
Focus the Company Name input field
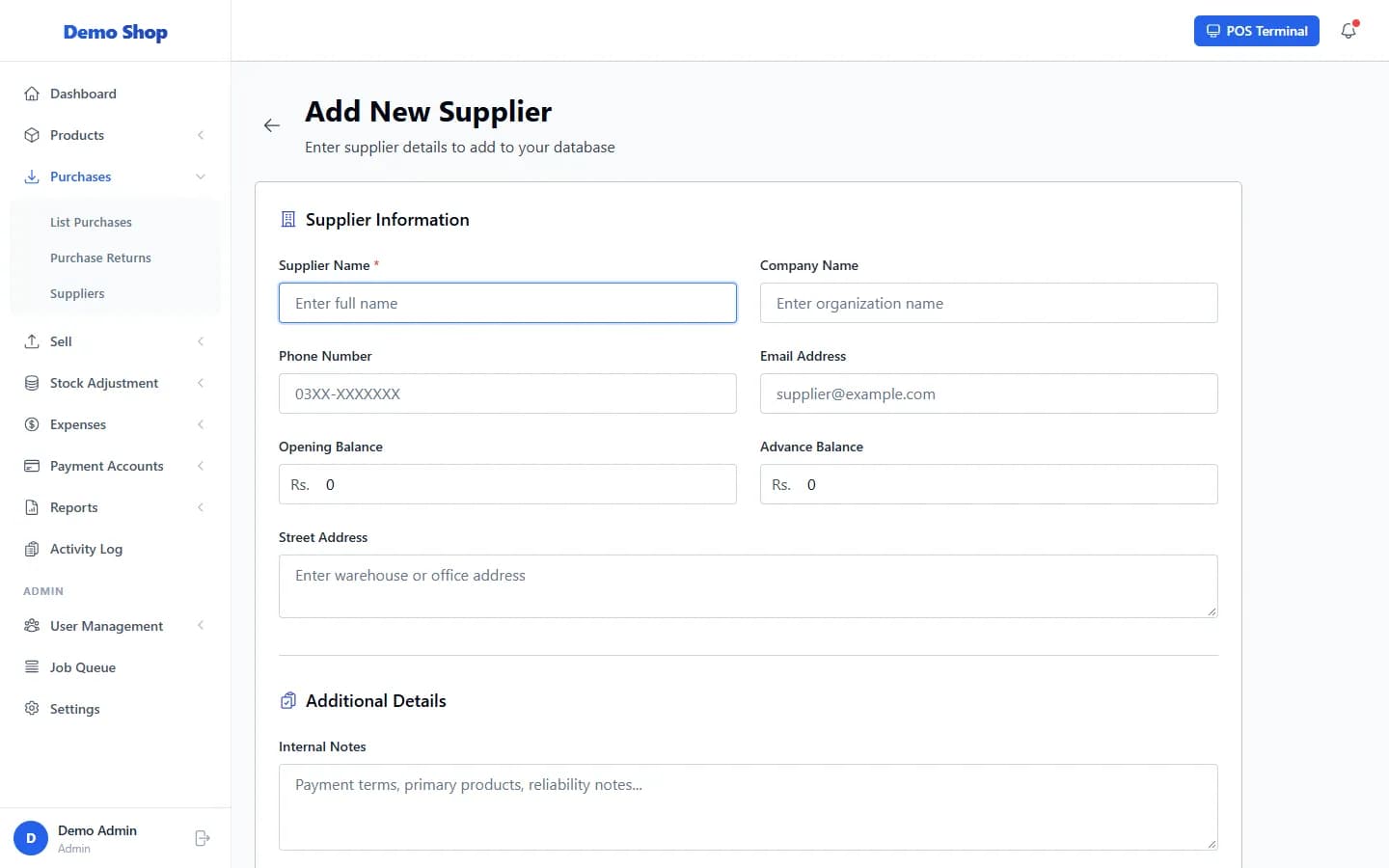pyautogui.click(x=989, y=303)
